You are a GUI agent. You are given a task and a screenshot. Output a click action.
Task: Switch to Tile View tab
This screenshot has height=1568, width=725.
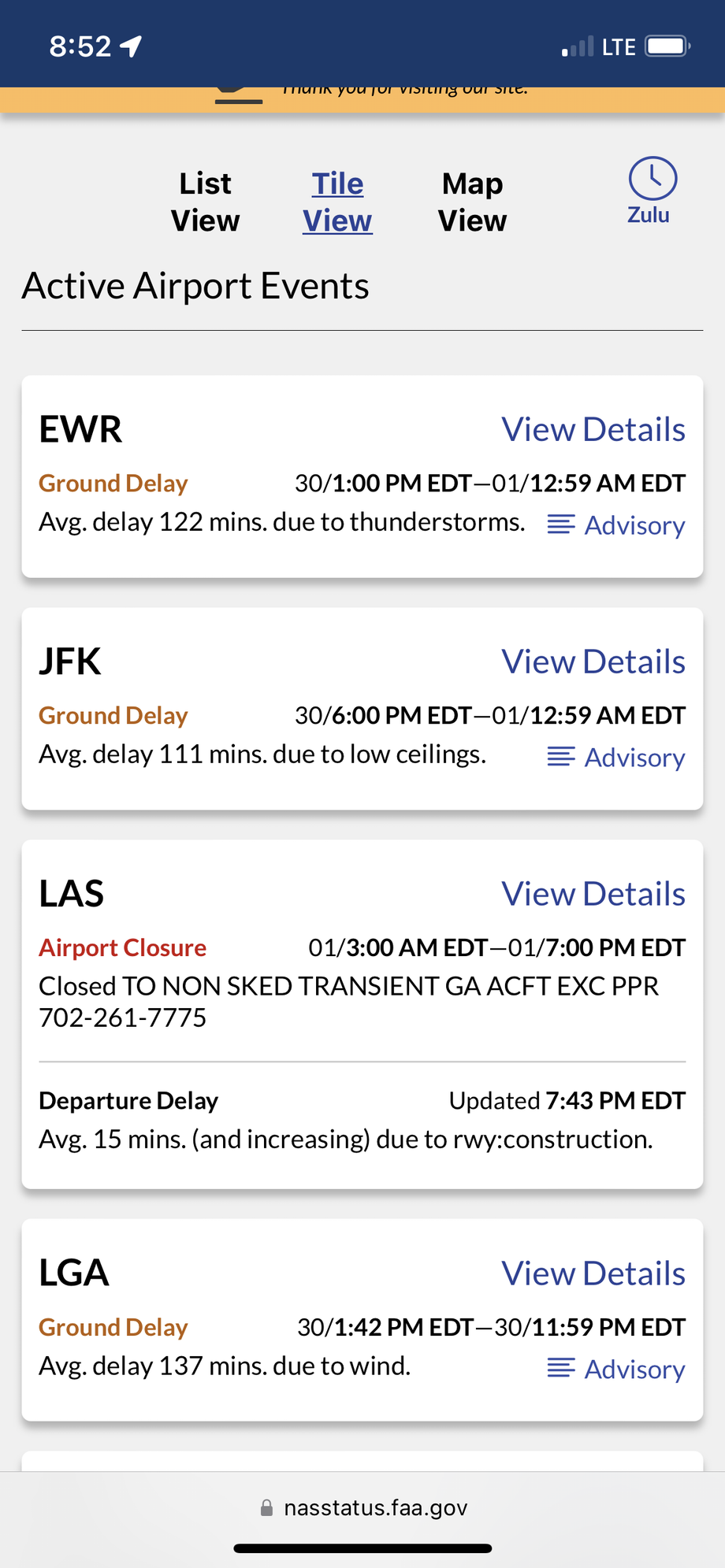(337, 202)
